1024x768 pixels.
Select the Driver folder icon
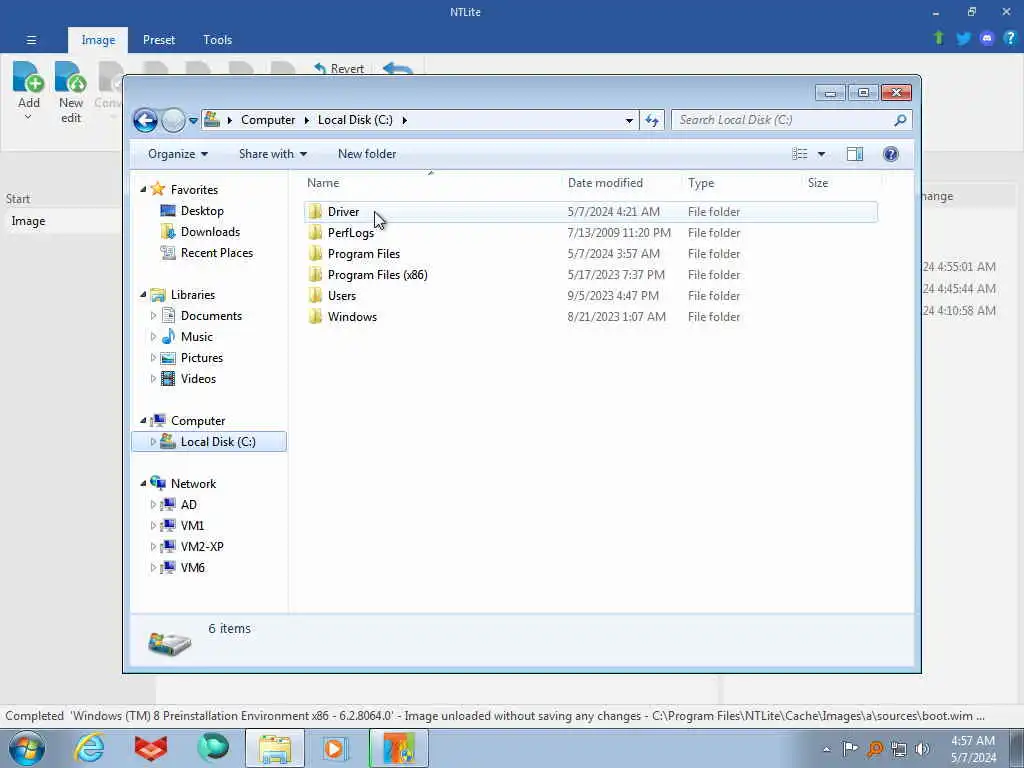tap(315, 212)
